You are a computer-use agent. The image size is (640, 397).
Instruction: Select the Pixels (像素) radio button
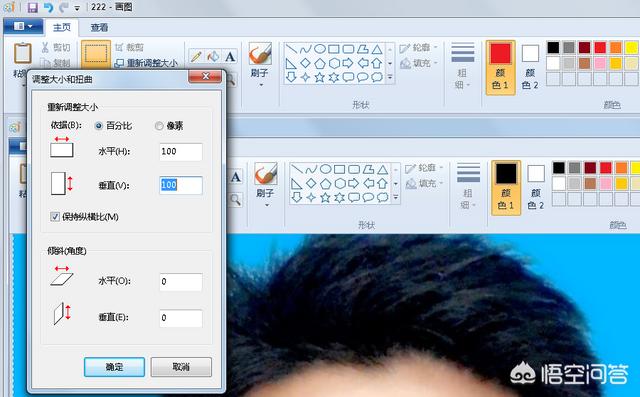click(x=159, y=126)
